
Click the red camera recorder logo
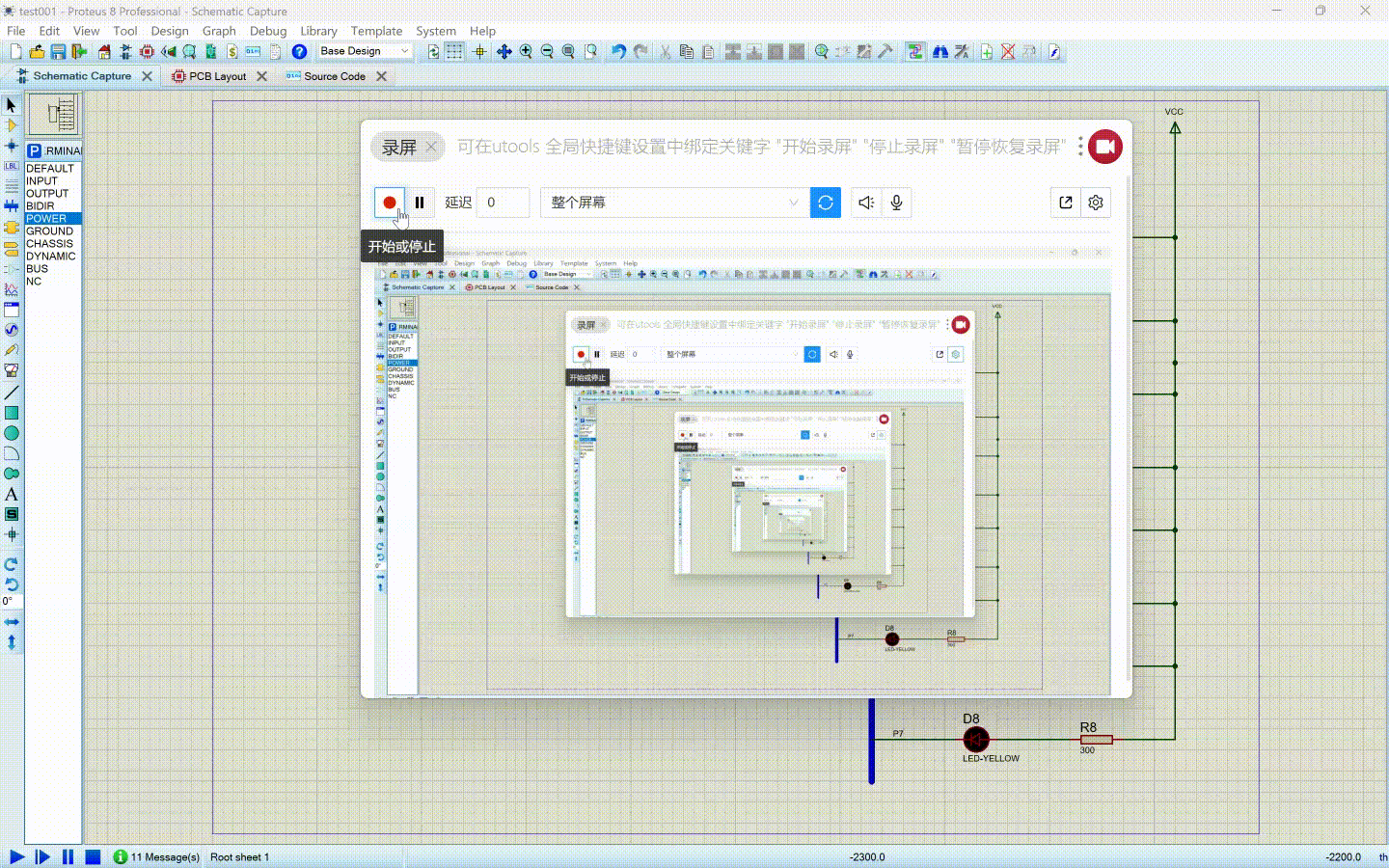[1105, 147]
